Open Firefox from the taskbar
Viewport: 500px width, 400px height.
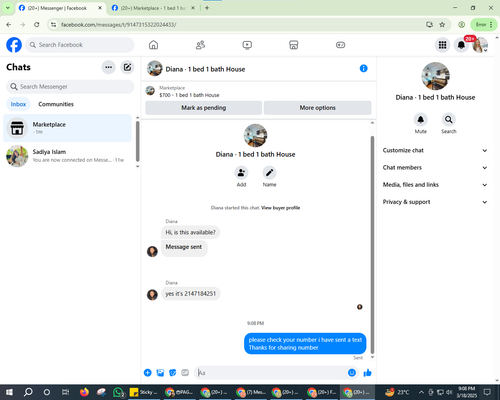(84, 392)
